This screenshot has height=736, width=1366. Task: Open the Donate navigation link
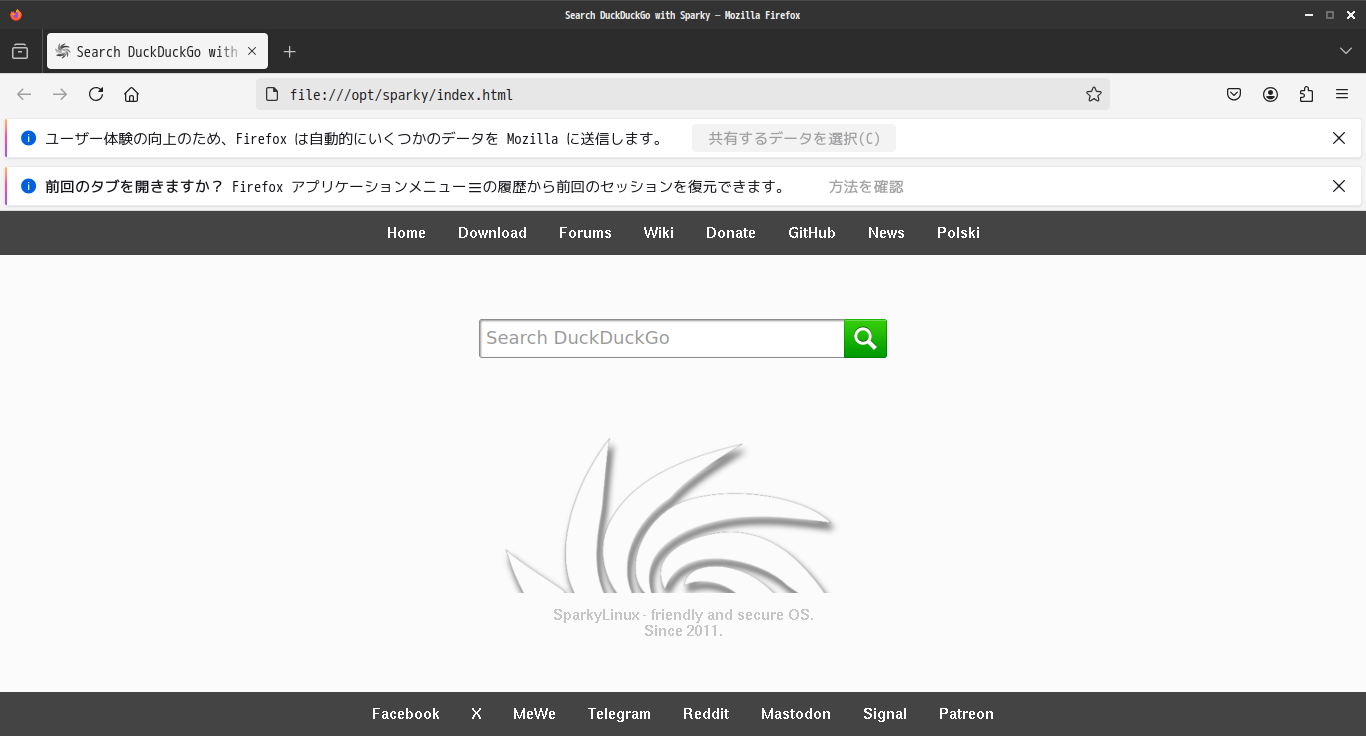731,233
